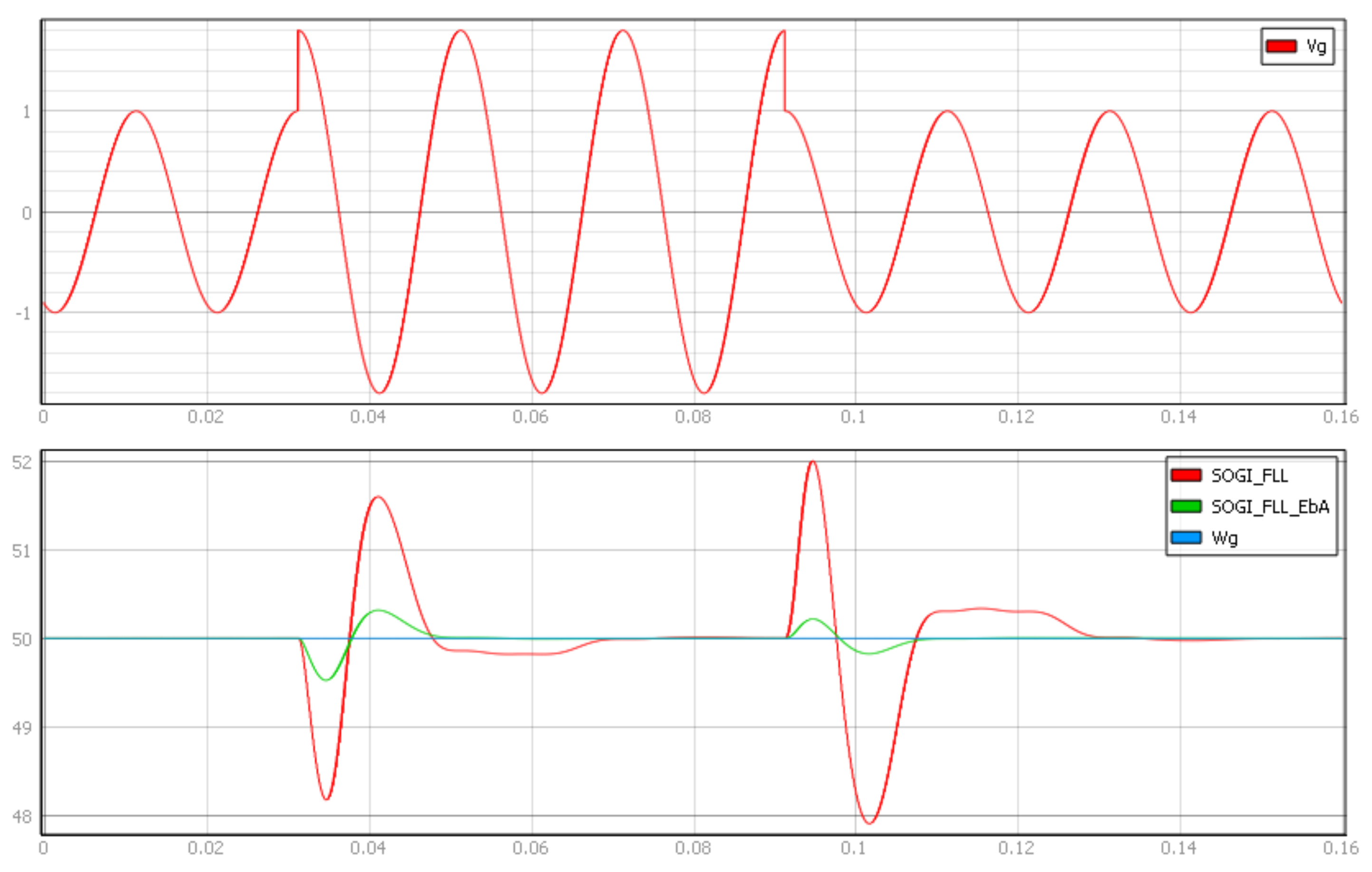
Task: Click the 0.04 tick label on lower plot
Action: [x=368, y=848]
